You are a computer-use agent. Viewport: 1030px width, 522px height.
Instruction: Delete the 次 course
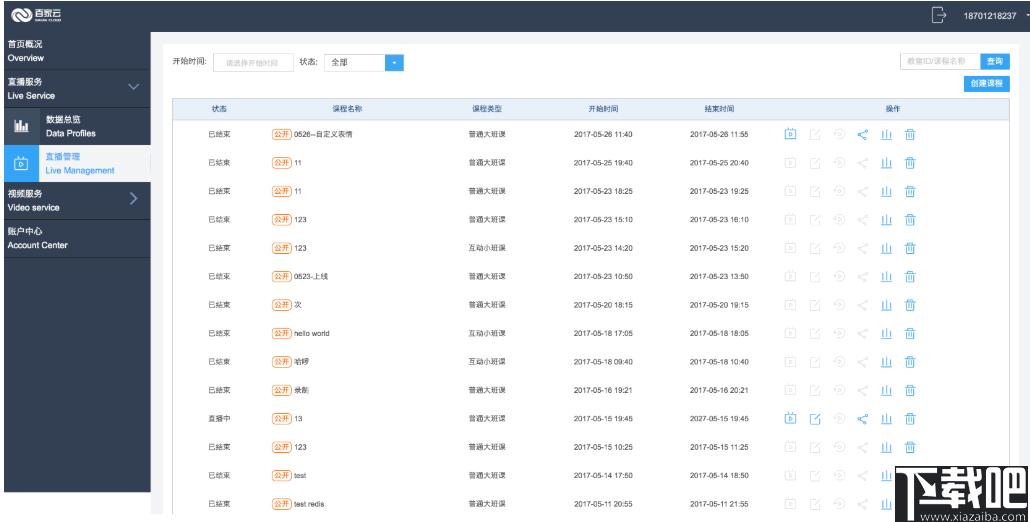pyautogui.click(x=910, y=305)
